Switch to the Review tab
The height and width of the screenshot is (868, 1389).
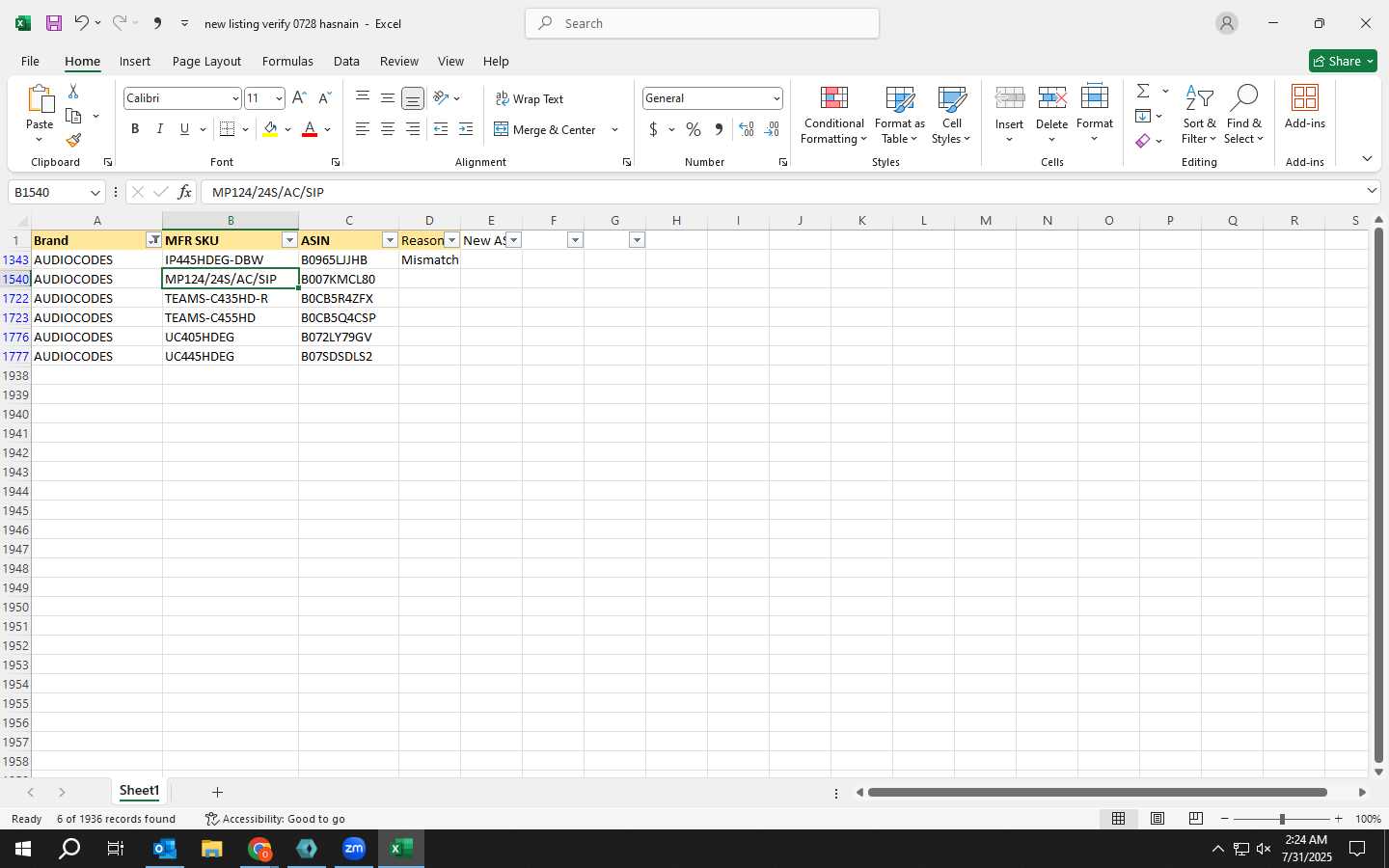398,61
